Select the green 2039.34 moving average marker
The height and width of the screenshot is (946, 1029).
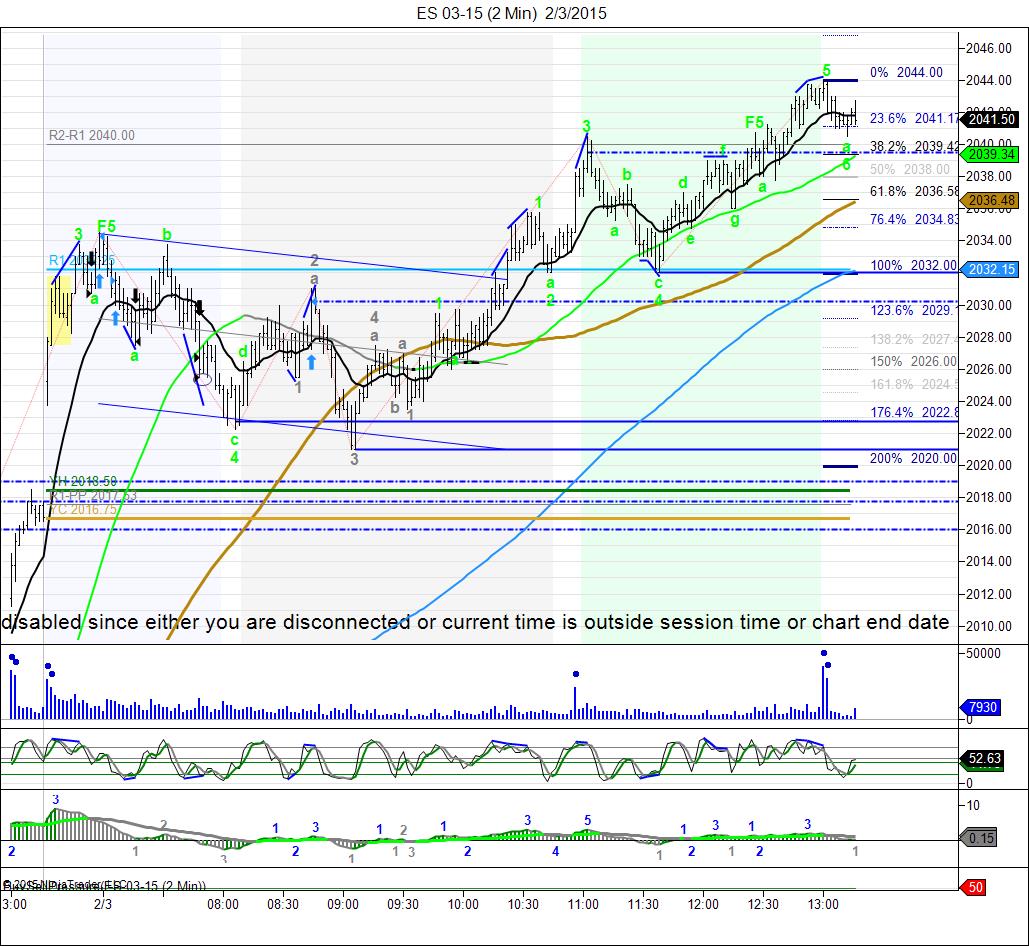click(991, 155)
